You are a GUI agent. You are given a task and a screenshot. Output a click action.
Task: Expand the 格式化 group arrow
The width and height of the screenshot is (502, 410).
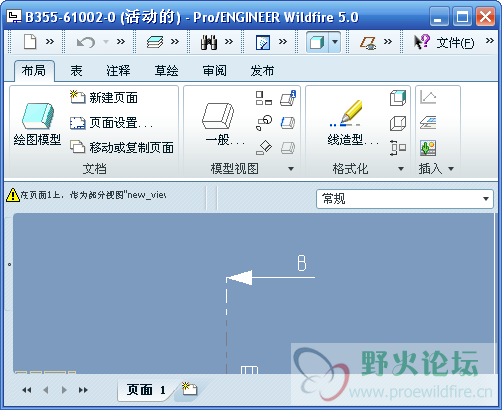[401, 169]
